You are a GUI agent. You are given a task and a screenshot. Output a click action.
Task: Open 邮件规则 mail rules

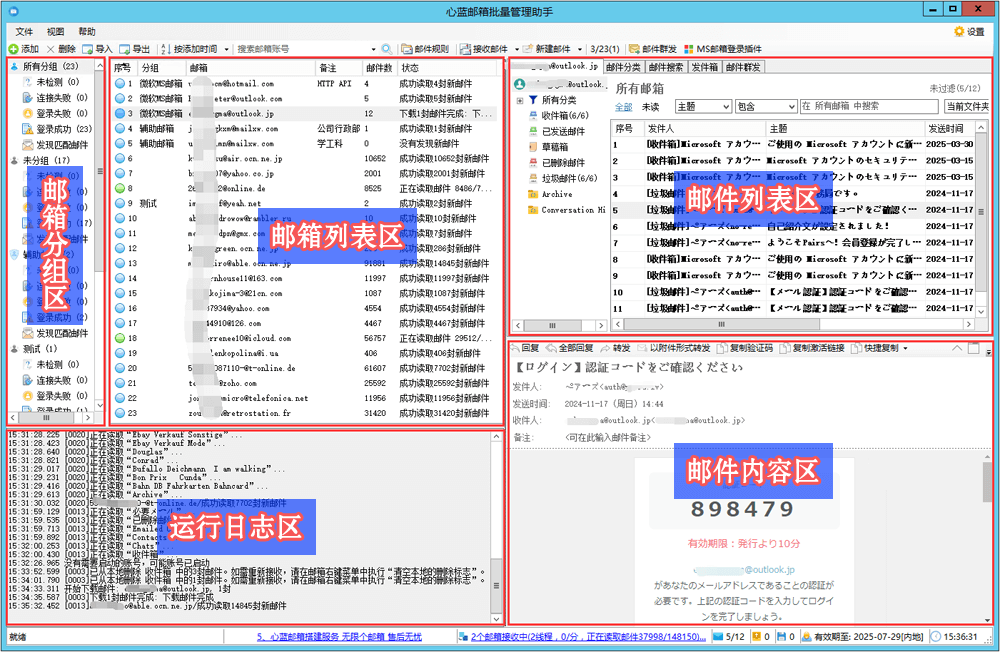pos(425,49)
